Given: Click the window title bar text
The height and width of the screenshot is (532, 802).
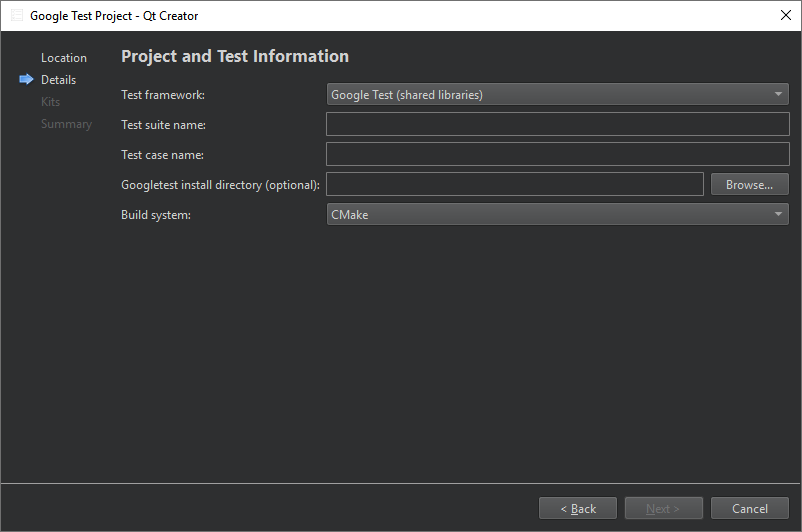Looking at the screenshot, I should pos(114,16).
